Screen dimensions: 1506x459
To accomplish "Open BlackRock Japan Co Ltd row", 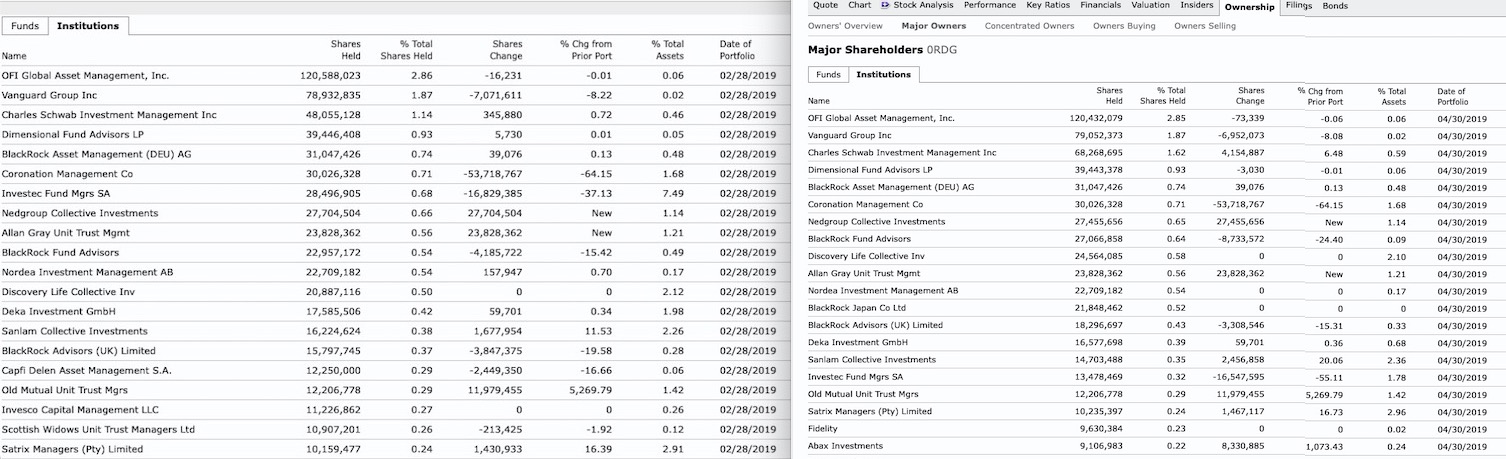I will (x=857, y=307).
